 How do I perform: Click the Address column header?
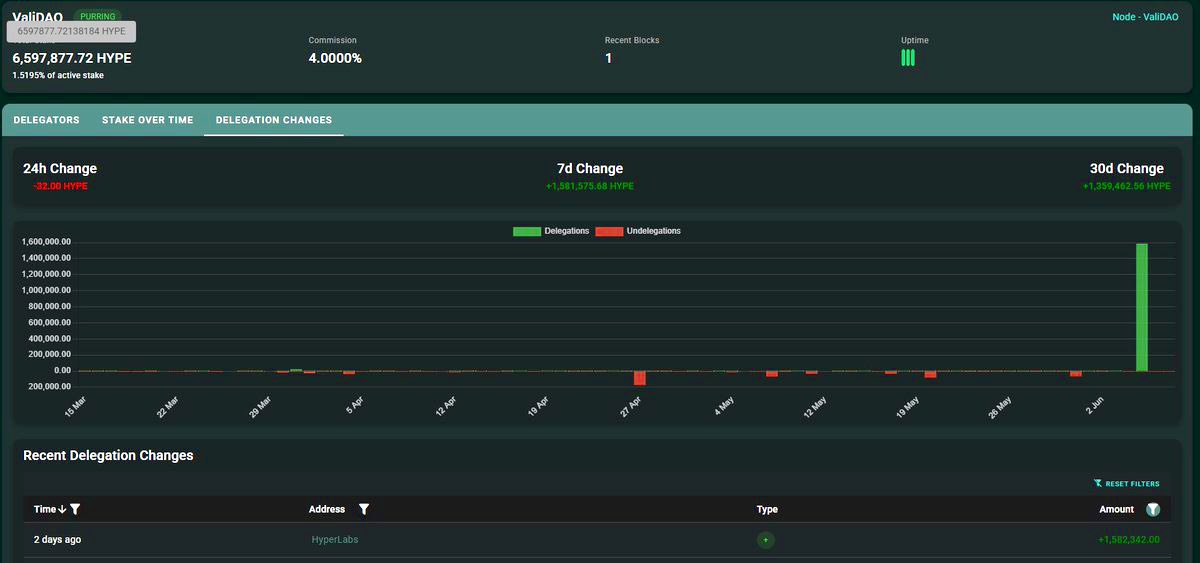pyautogui.click(x=327, y=509)
